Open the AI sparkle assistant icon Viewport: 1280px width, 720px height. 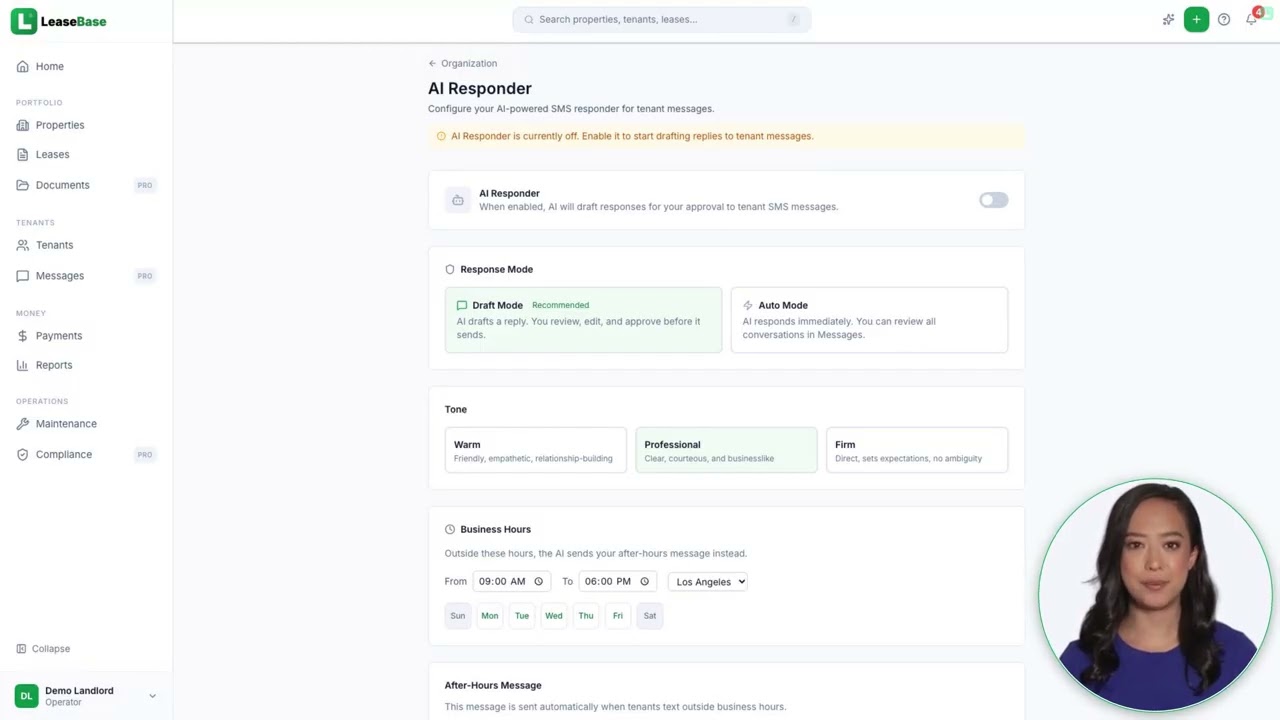(x=1168, y=19)
